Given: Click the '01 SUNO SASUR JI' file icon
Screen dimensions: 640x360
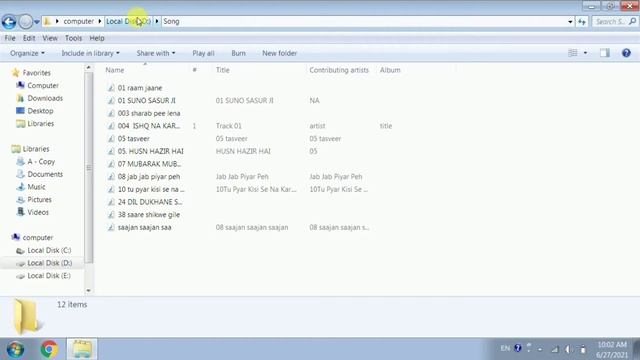Looking at the screenshot, I should pyautogui.click(x=111, y=100).
